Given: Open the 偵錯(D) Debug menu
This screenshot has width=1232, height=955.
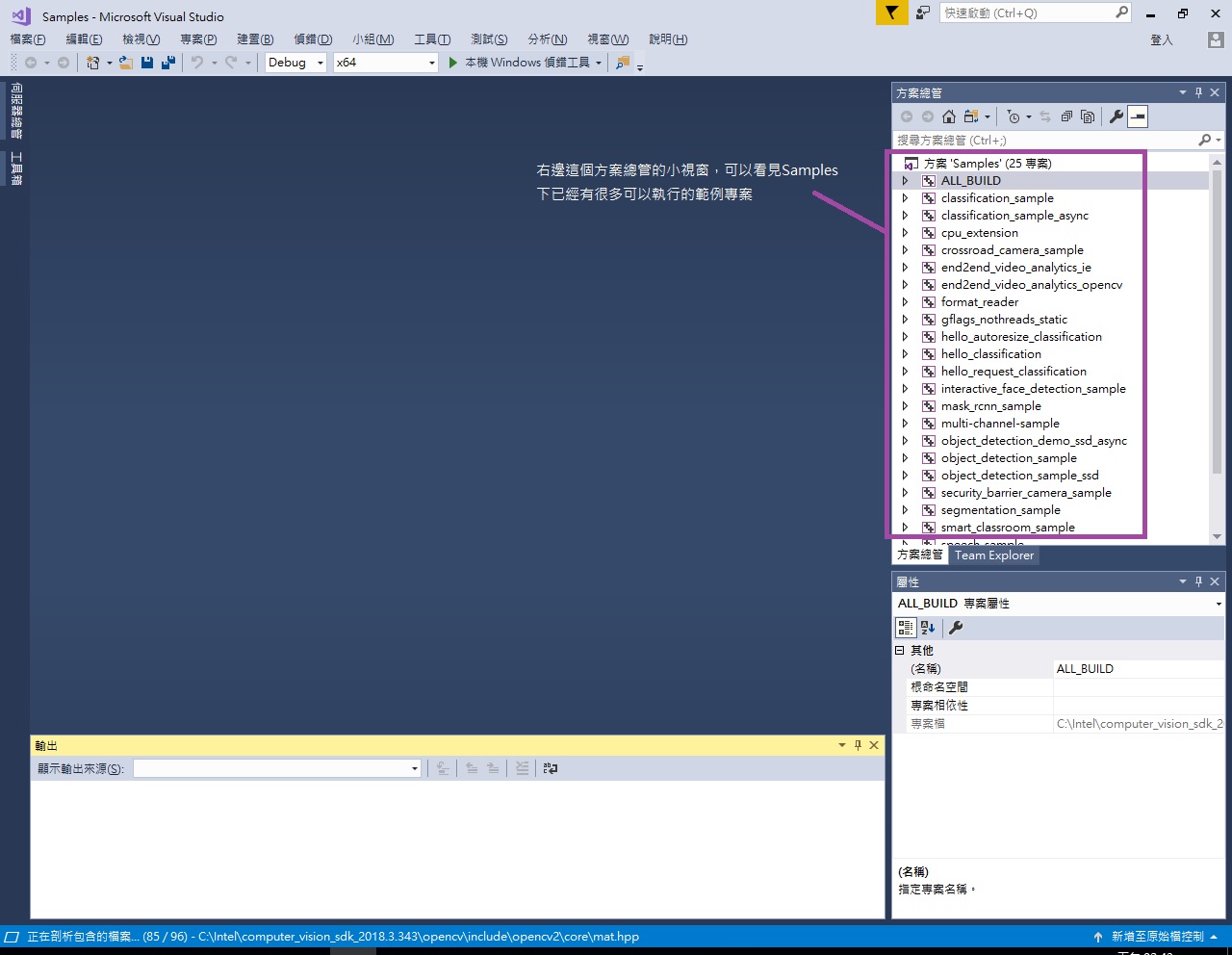Looking at the screenshot, I should point(313,39).
